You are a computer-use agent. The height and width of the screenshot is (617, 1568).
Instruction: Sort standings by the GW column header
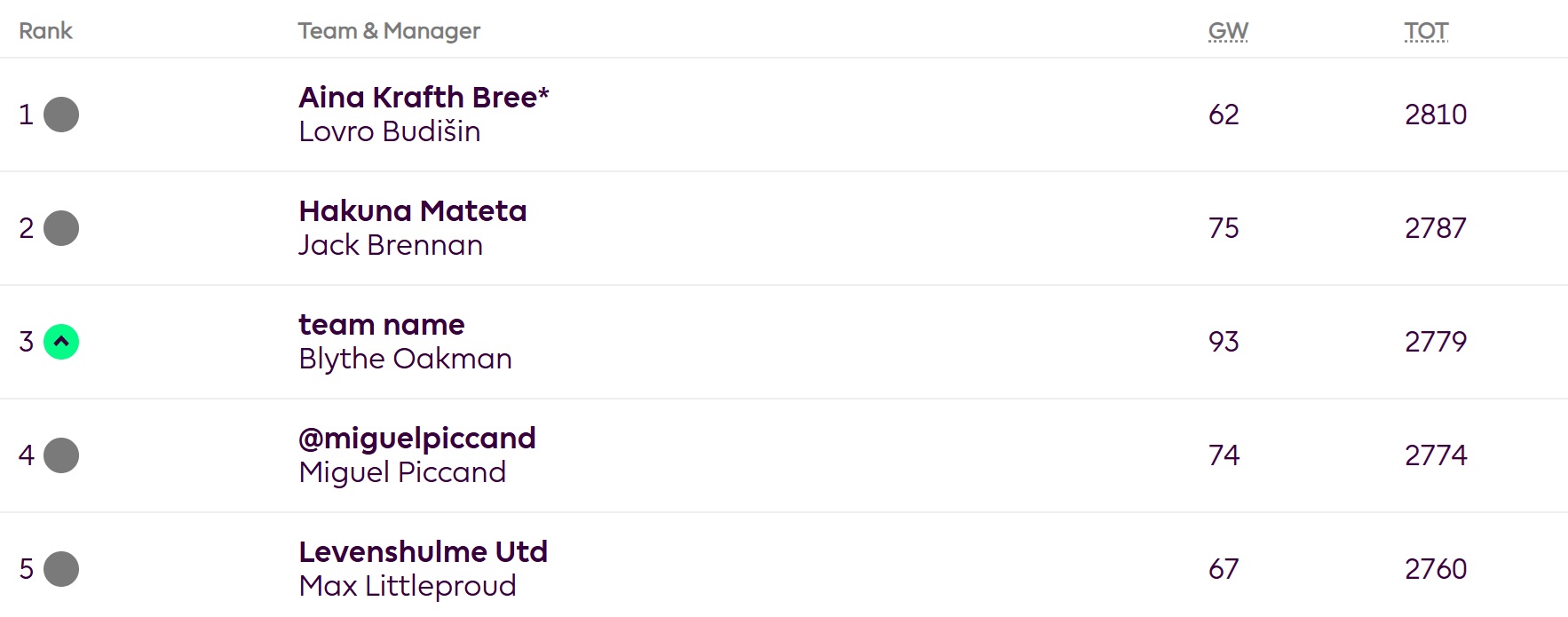1228,29
